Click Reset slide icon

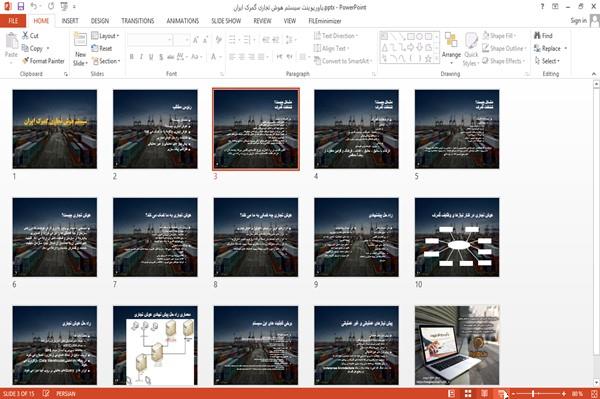point(95,48)
